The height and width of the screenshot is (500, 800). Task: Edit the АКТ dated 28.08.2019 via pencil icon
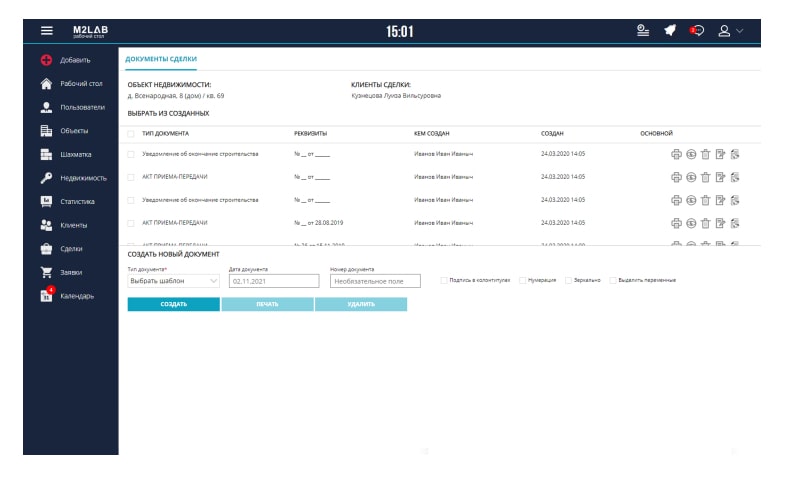720,223
